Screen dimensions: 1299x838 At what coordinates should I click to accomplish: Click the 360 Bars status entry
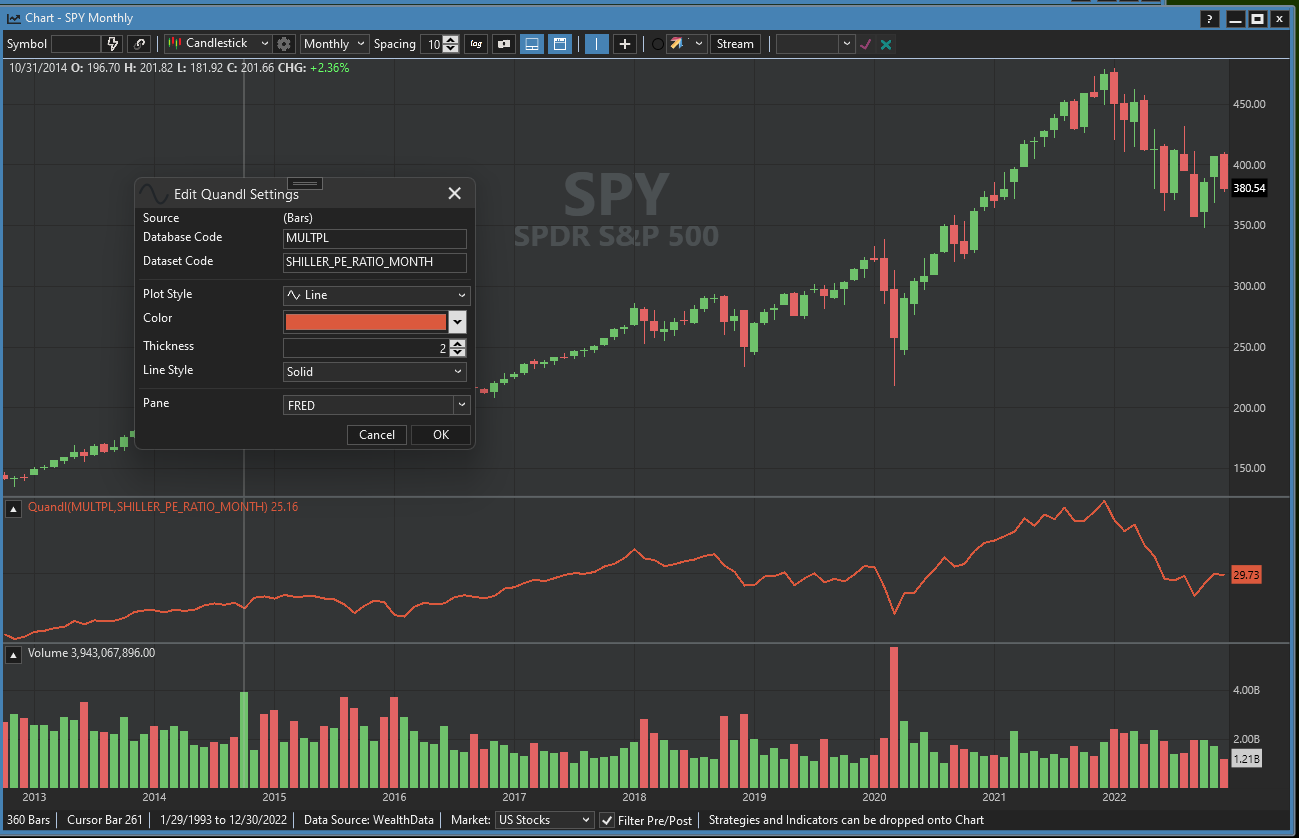[30, 820]
